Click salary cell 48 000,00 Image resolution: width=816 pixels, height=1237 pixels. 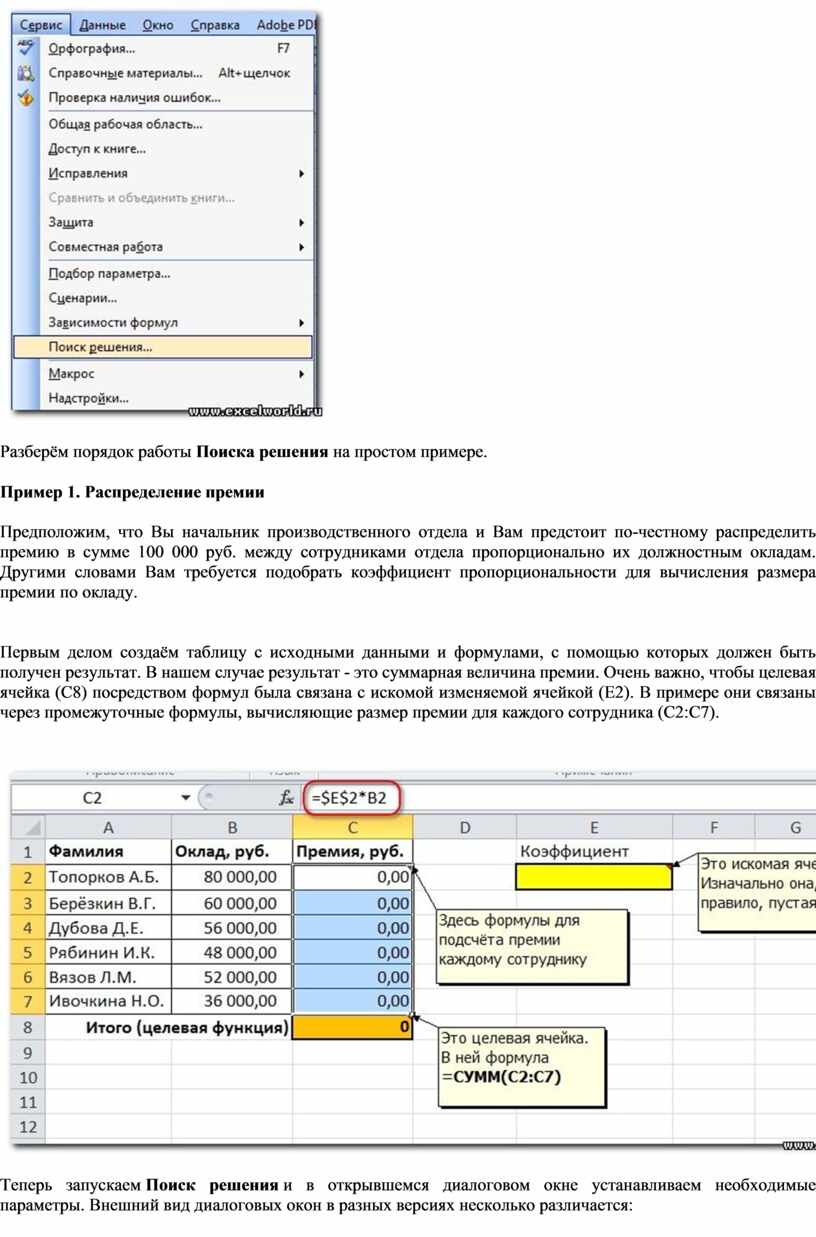point(232,952)
